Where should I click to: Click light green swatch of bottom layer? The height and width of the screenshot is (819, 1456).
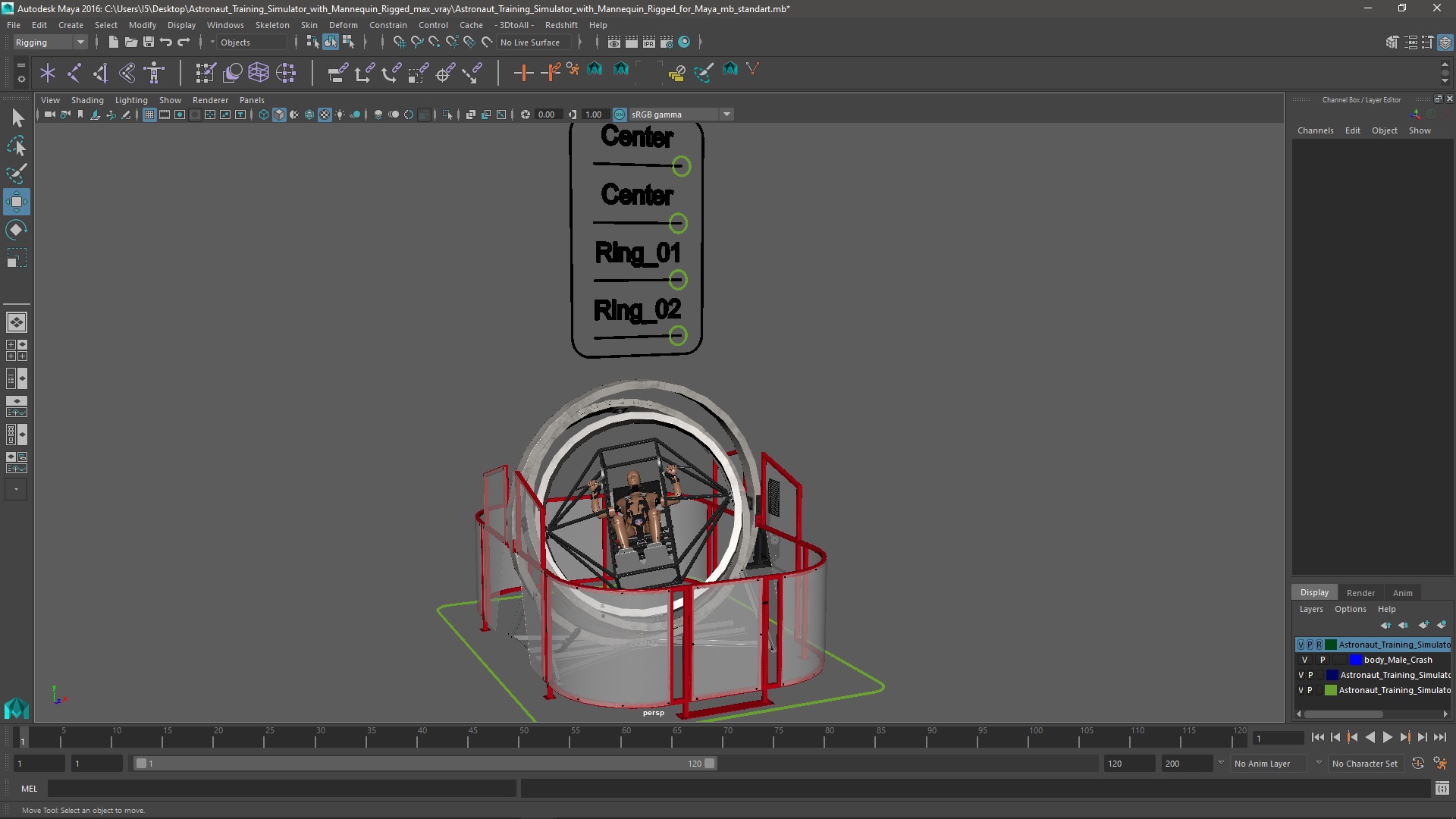(x=1330, y=690)
